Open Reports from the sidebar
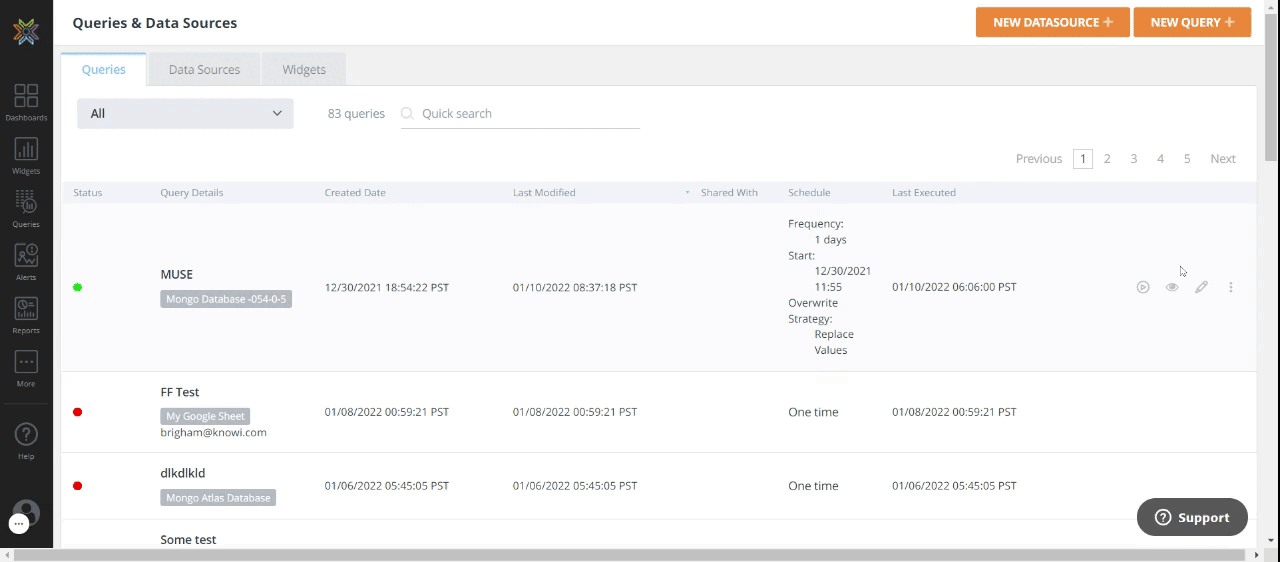Image resolution: width=1280 pixels, height=562 pixels. coord(26,314)
